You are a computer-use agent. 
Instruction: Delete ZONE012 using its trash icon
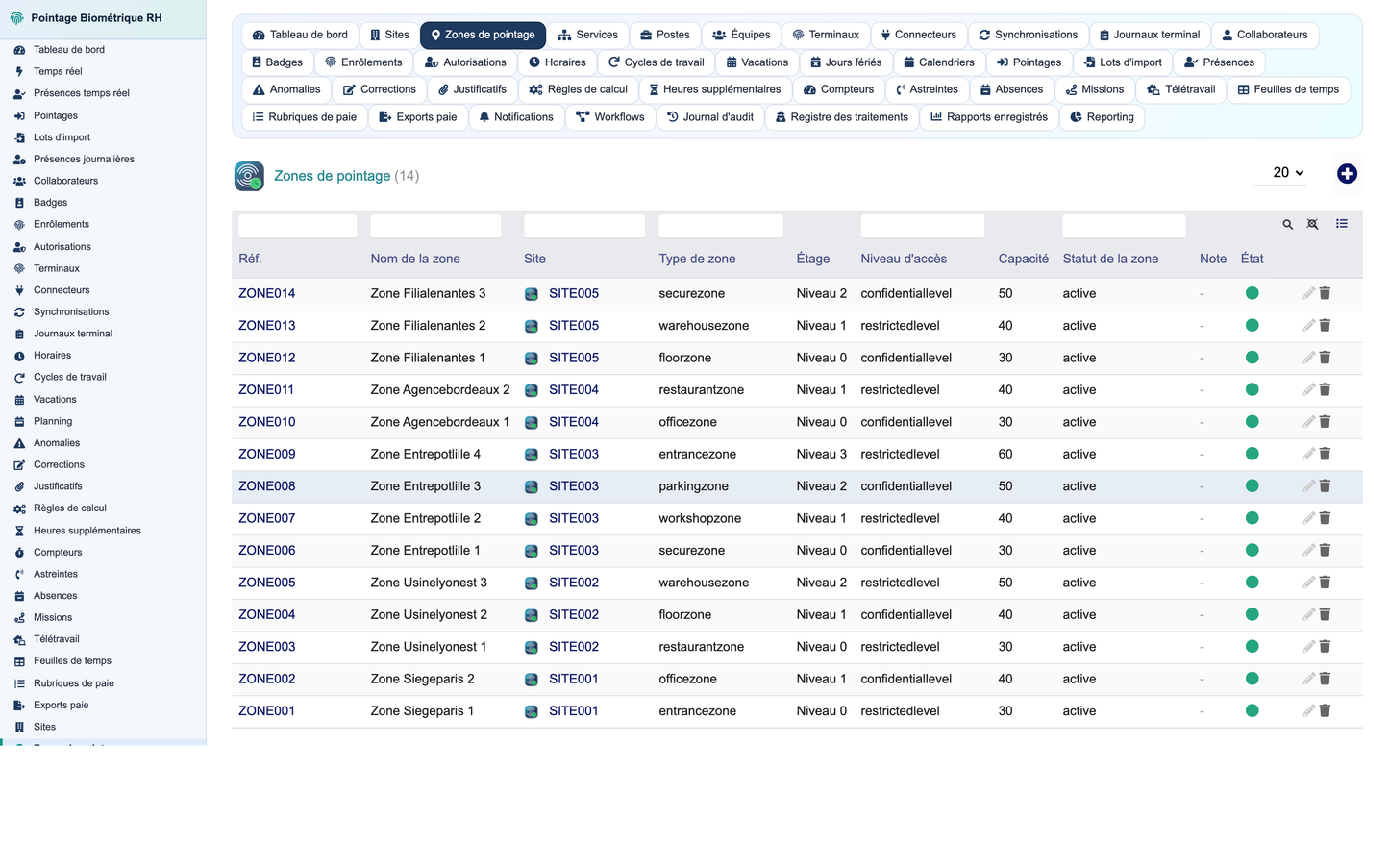click(1325, 358)
